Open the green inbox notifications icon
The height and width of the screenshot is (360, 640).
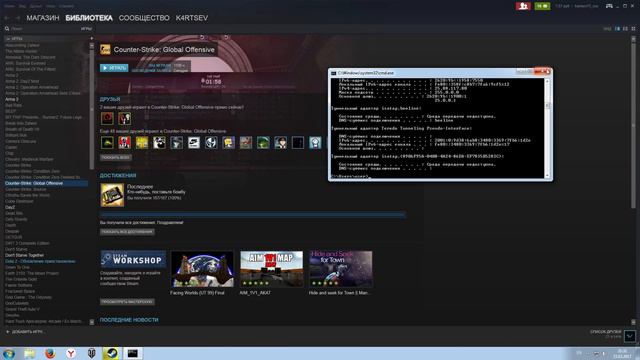pos(542,6)
